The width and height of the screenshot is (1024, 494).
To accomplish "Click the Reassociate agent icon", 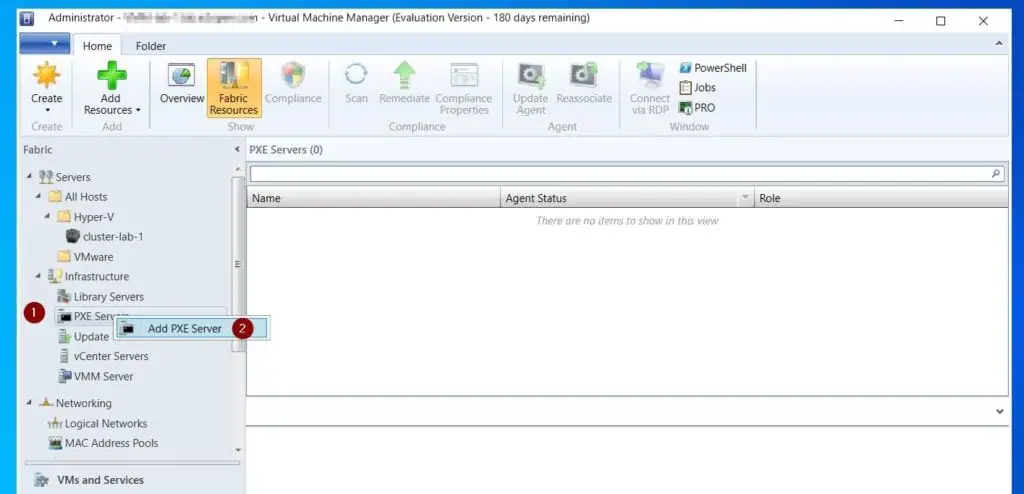I will [583, 75].
